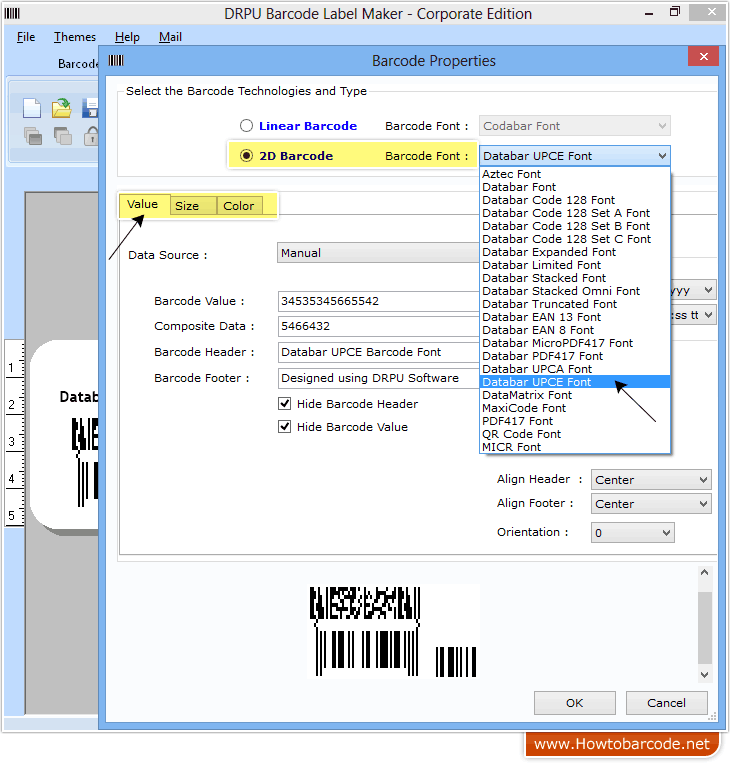730x763 pixels.
Task: Select the Linear Barcode radio button
Action: (246, 126)
